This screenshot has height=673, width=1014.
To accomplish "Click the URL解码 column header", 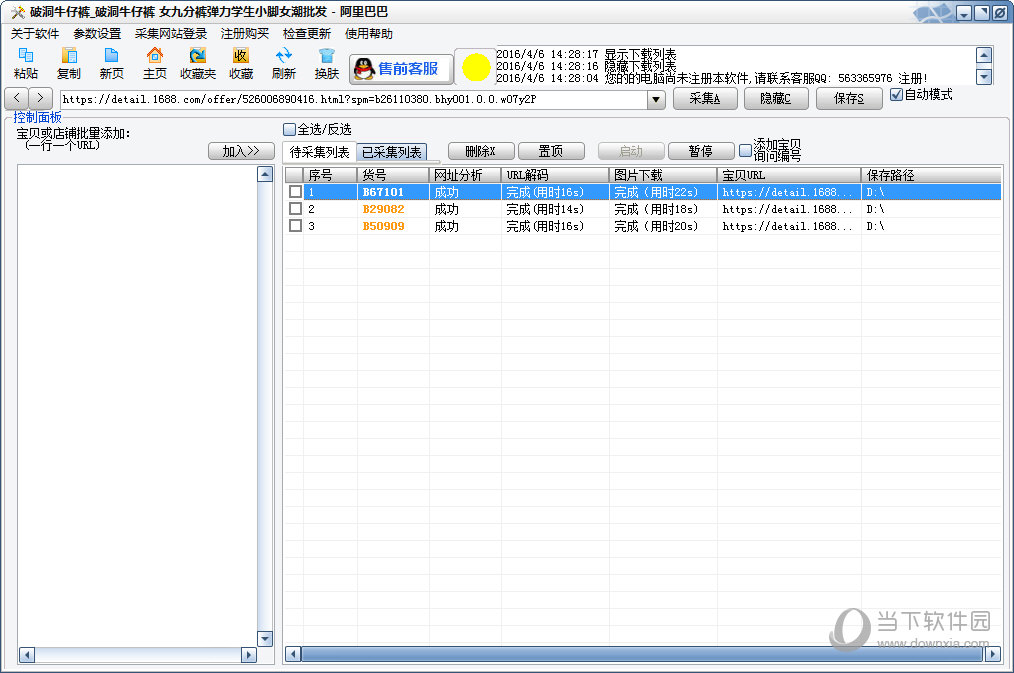I will pos(555,175).
